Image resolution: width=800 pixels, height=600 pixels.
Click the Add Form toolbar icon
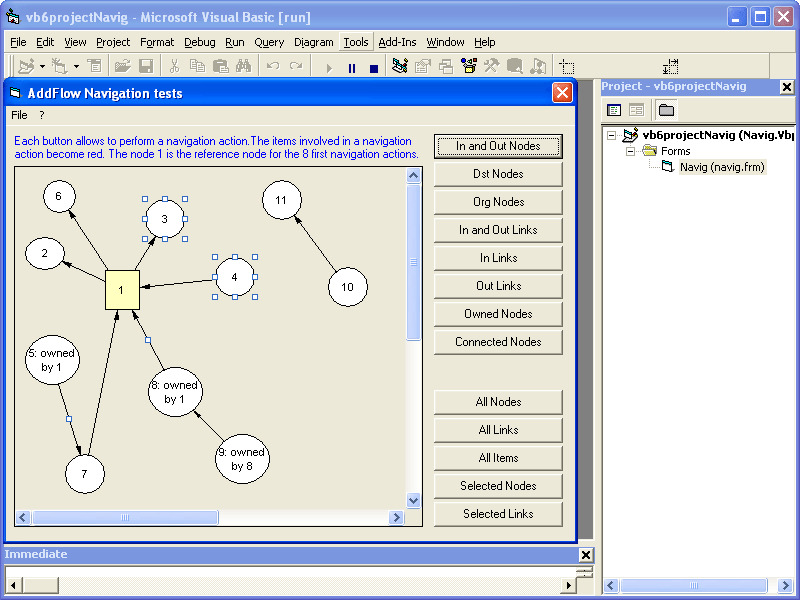pyautogui.click(x=60, y=66)
